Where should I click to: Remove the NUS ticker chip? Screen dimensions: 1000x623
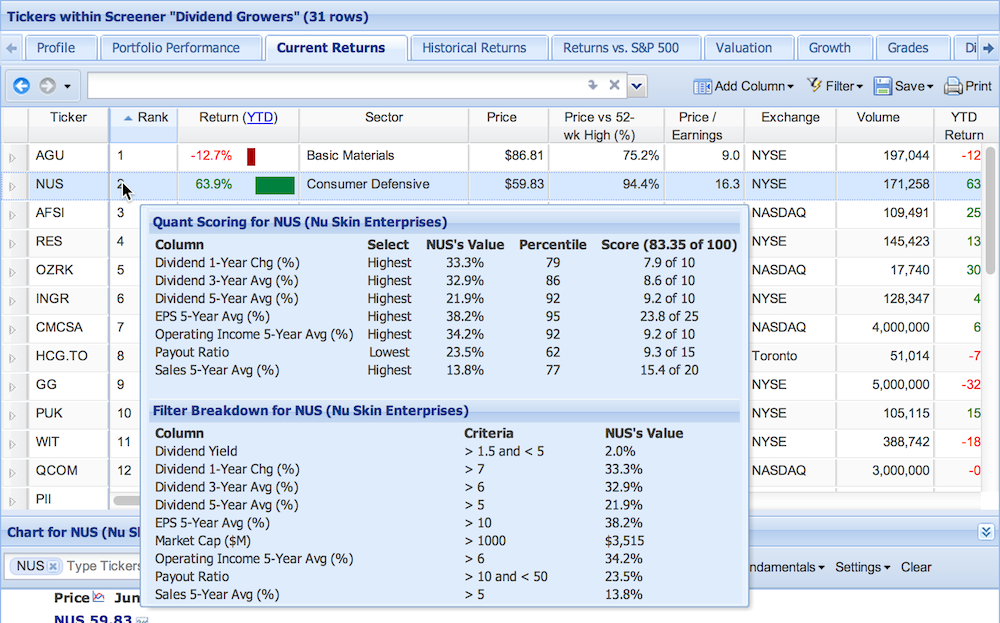pyautogui.click(x=54, y=566)
